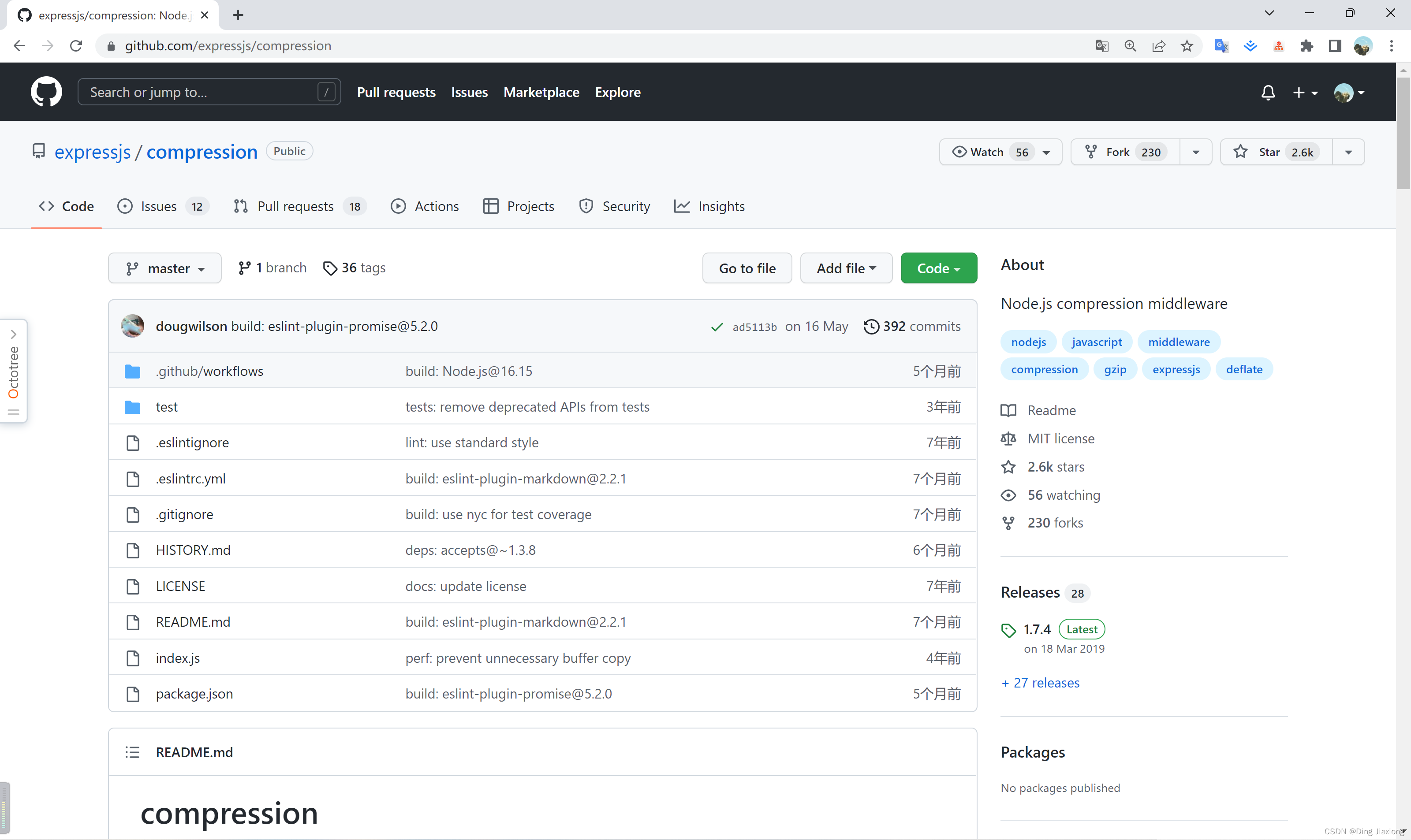Open the Issues tab with 12

click(x=163, y=206)
